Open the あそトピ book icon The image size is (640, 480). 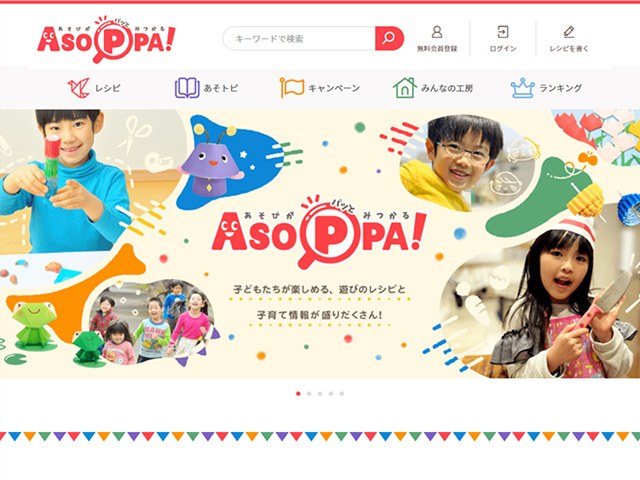187,88
